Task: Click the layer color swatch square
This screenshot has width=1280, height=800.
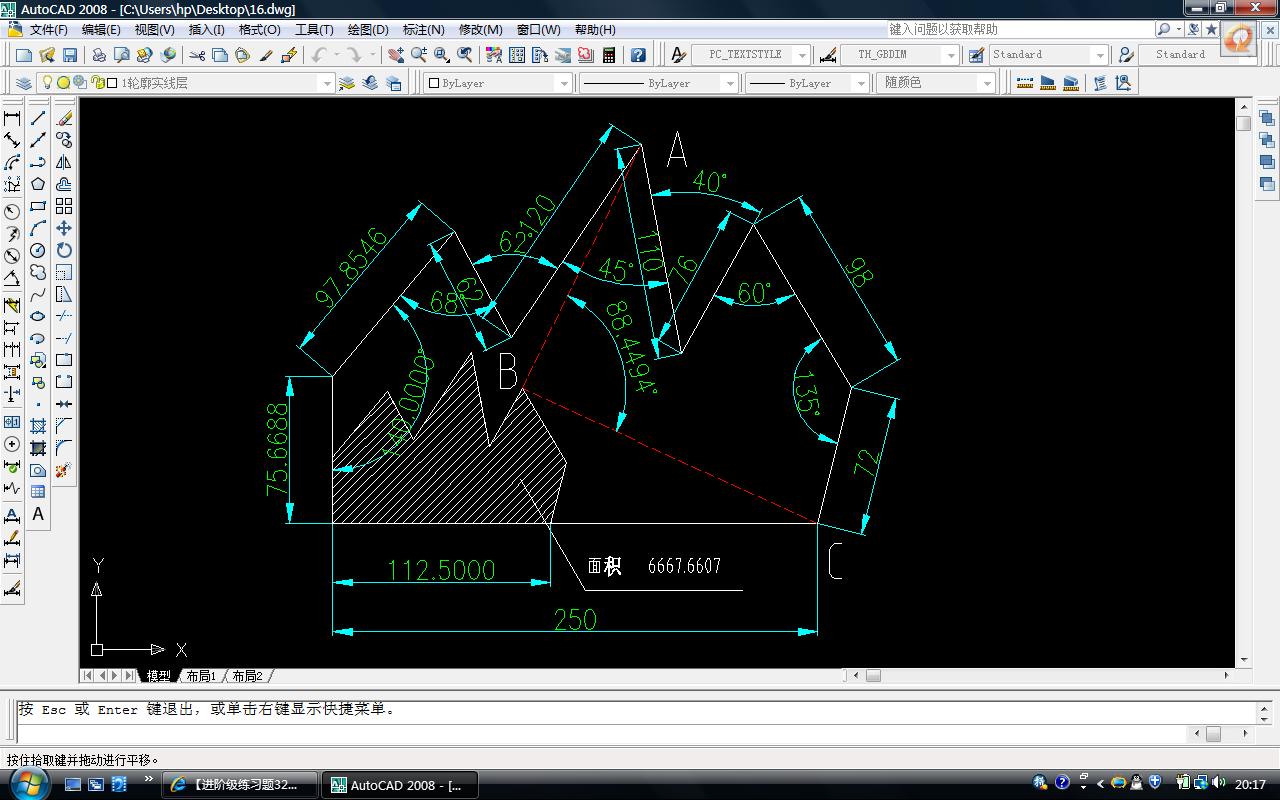Action: (x=112, y=83)
